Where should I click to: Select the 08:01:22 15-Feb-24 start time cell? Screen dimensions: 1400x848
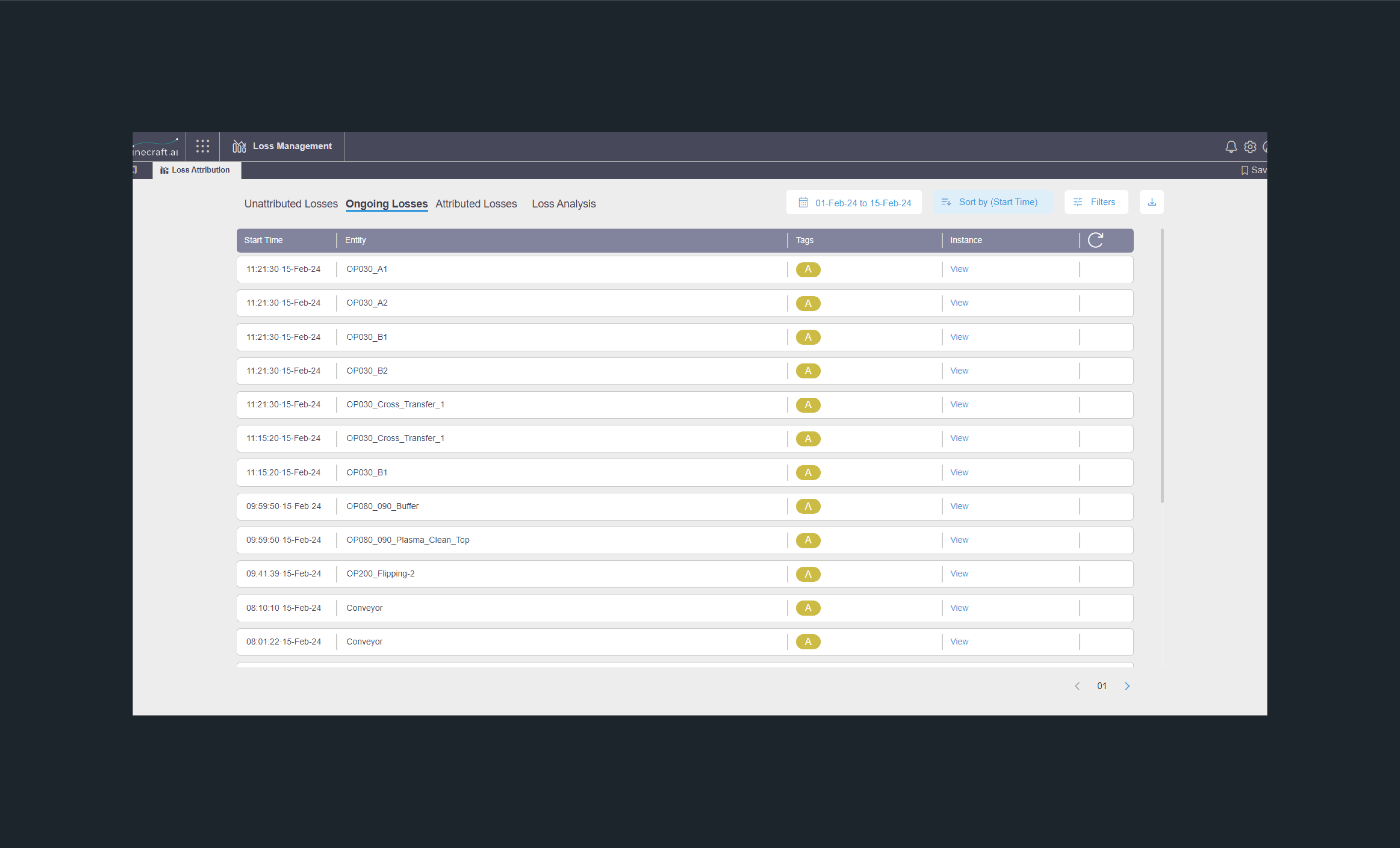[x=283, y=642]
